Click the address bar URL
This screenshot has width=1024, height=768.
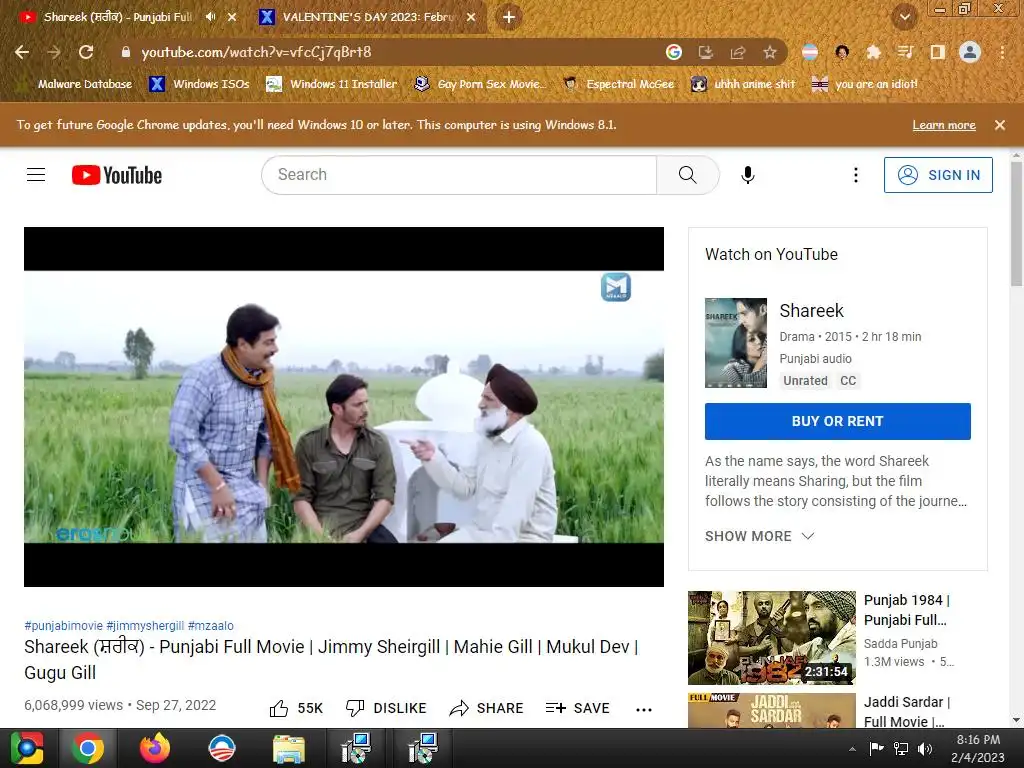click(256, 52)
